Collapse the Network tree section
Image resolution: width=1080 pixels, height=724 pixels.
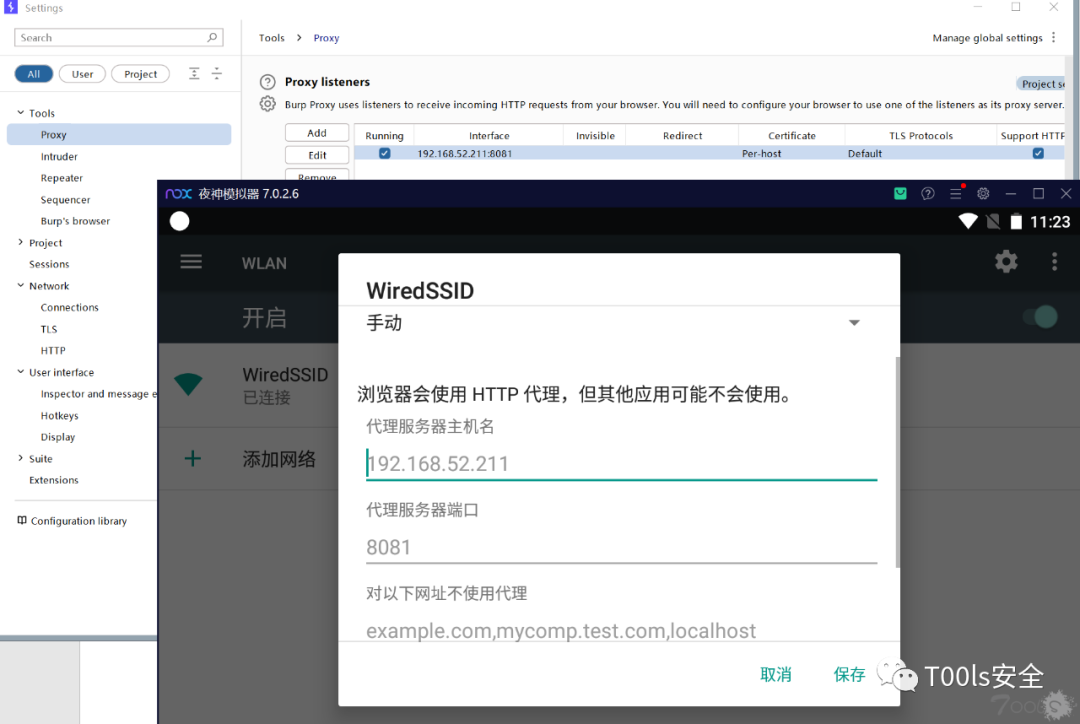click(21, 285)
